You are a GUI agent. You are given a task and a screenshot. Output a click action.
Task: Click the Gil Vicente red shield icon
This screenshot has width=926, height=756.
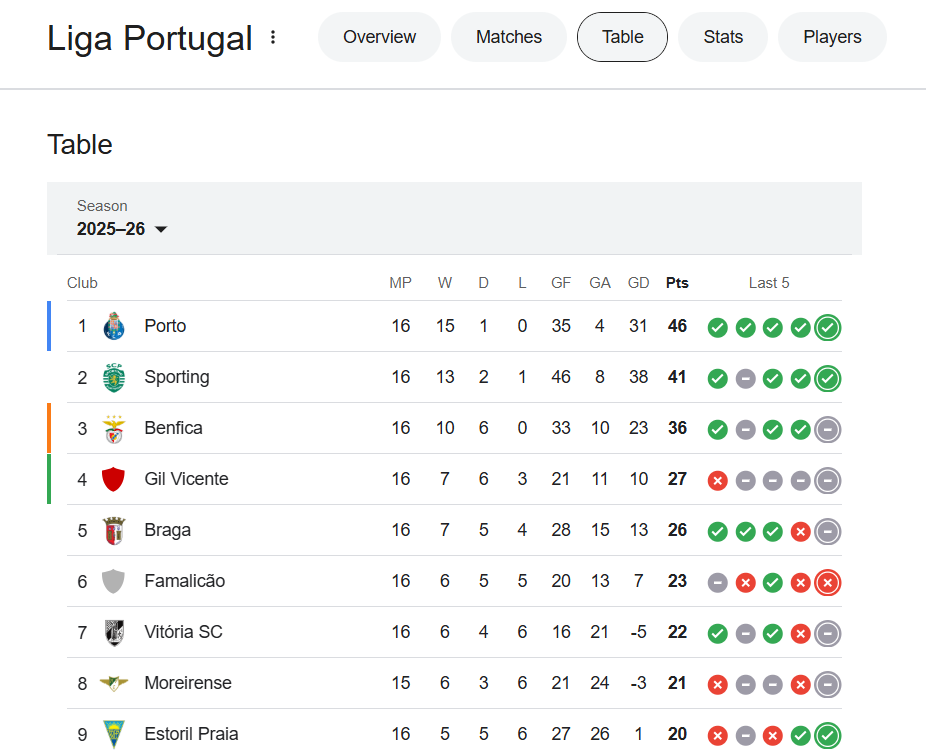point(114,479)
